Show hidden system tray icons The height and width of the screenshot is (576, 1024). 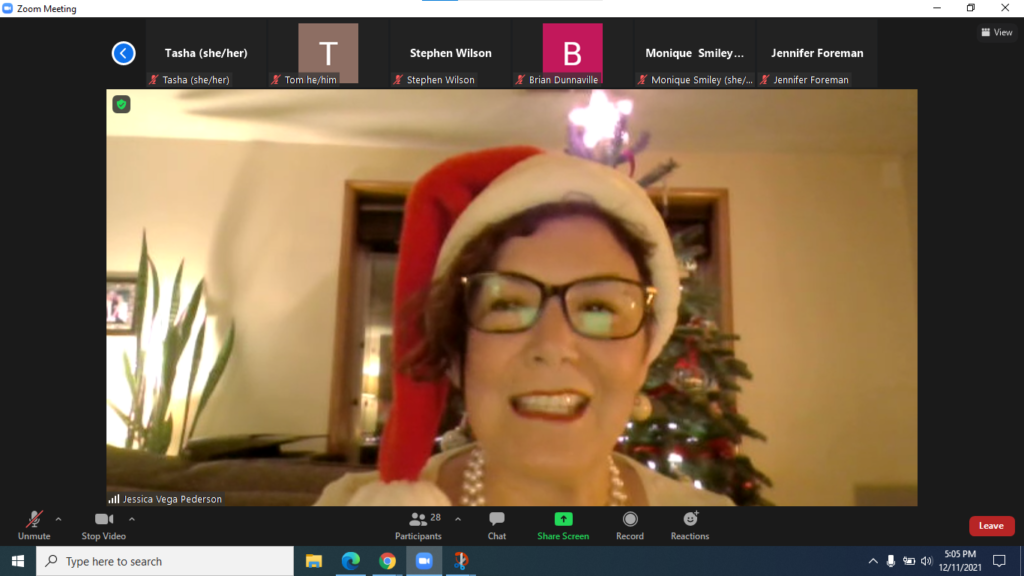point(872,561)
